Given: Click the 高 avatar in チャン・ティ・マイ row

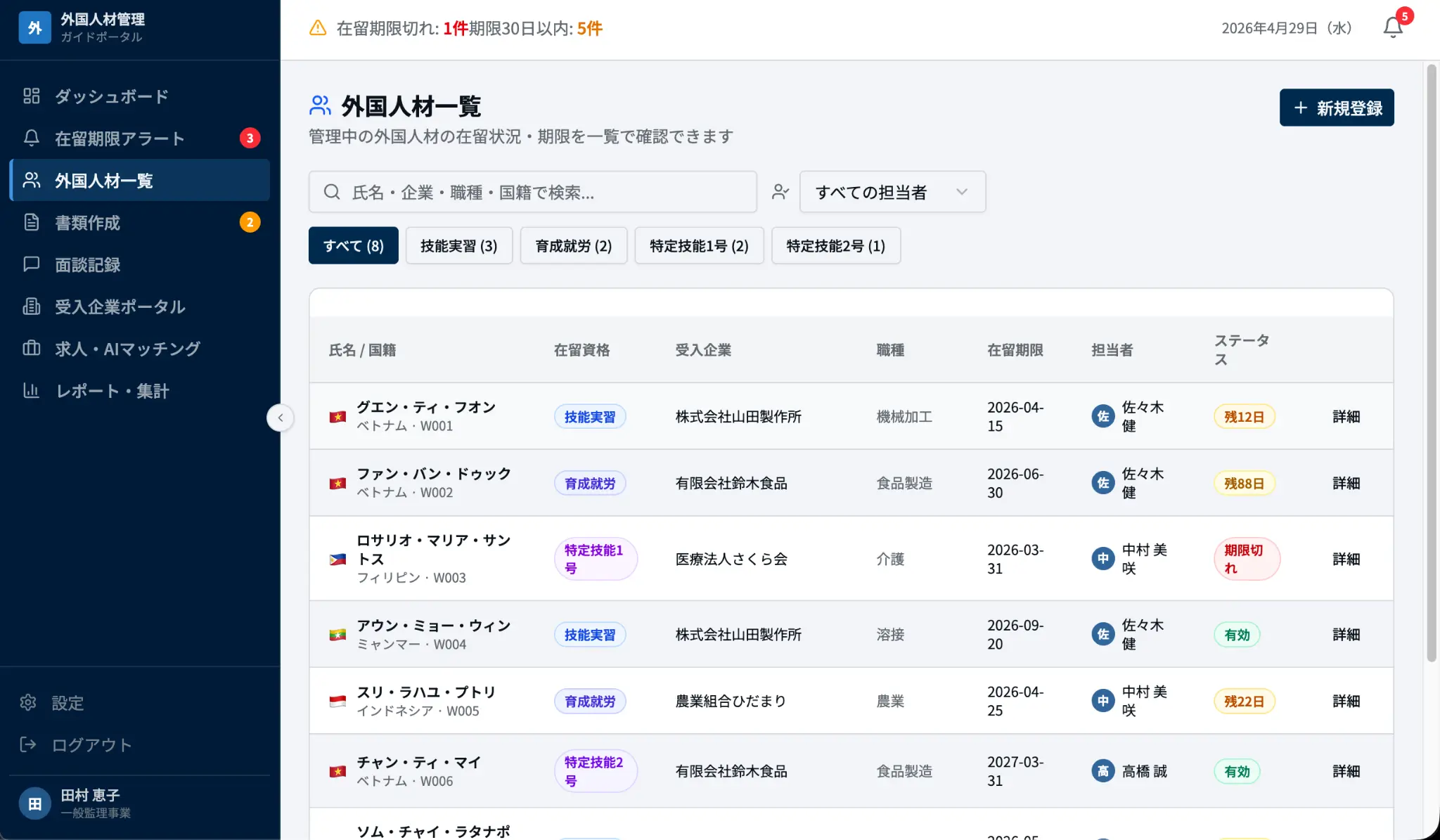Looking at the screenshot, I should (x=1103, y=771).
